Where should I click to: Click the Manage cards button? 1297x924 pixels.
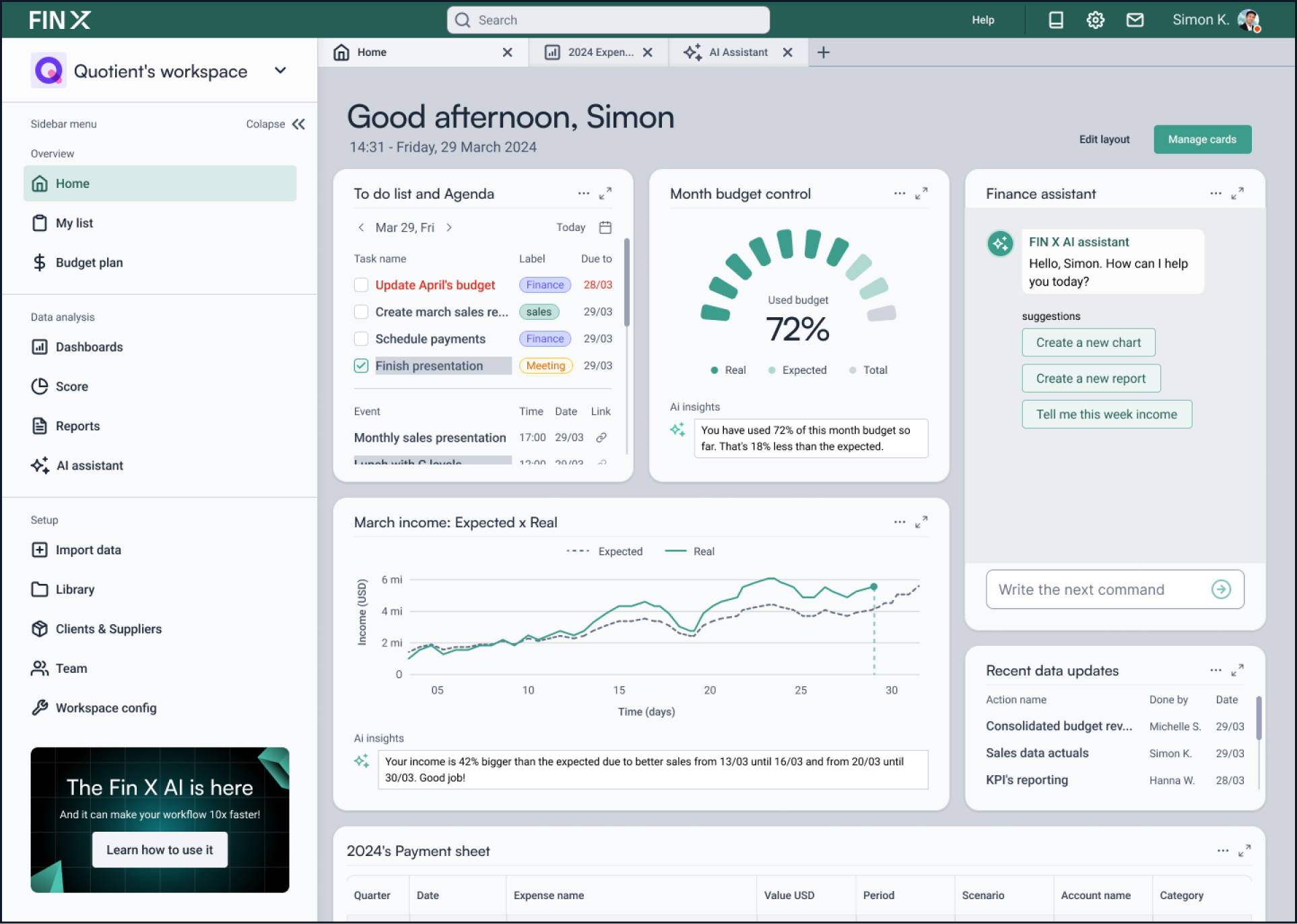(1201, 139)
